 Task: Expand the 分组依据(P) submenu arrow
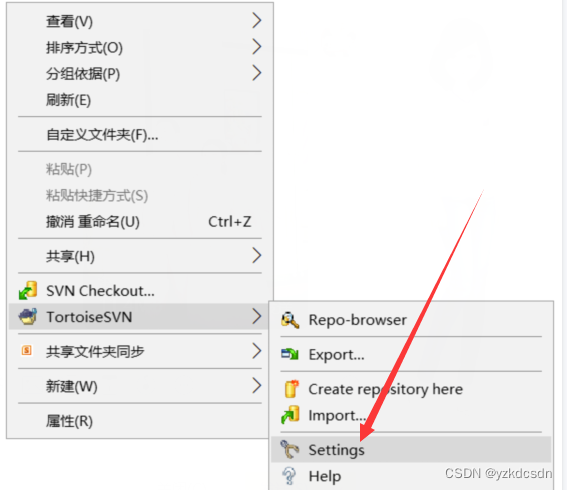click(256, 73)
